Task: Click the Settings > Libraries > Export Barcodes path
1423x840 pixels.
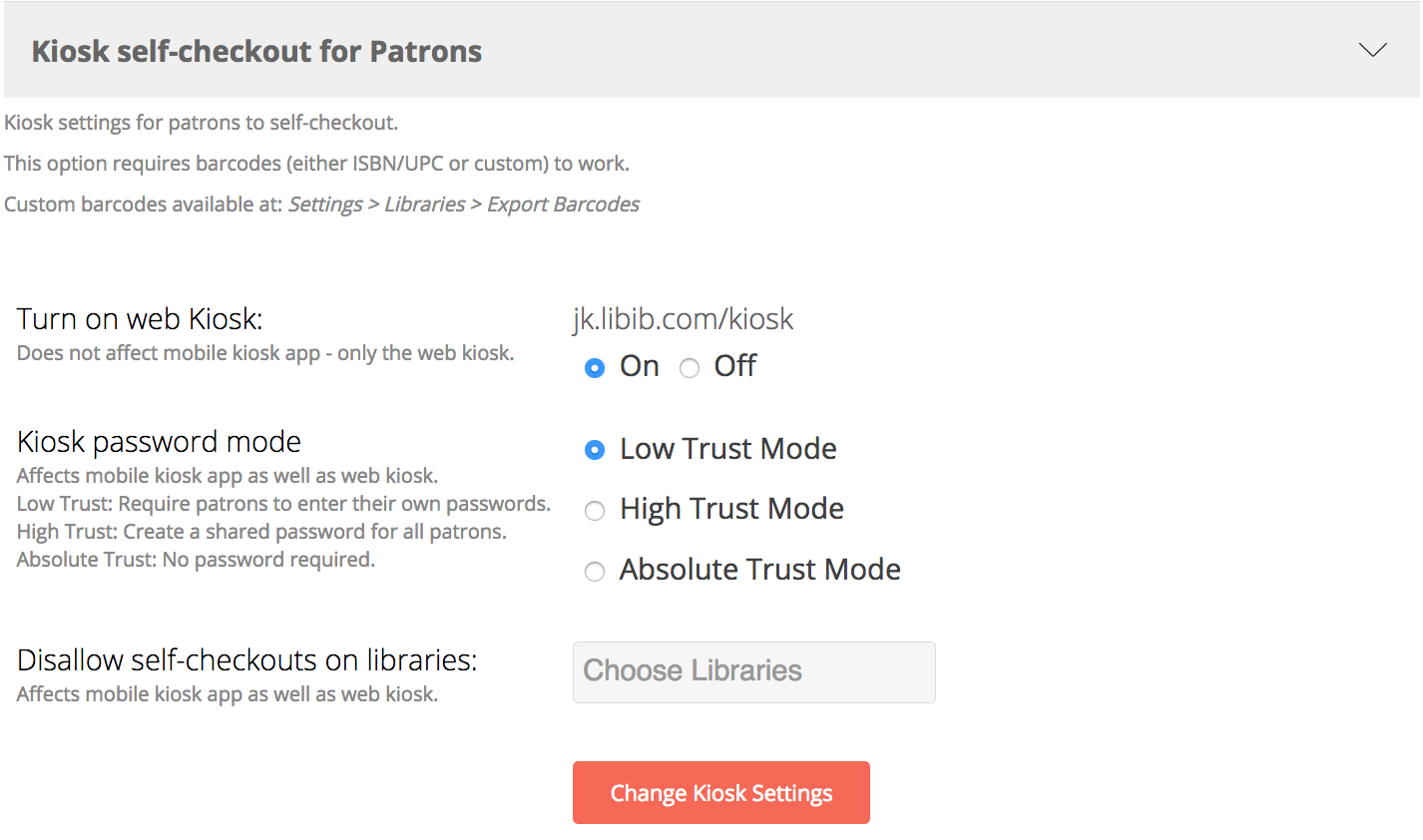Action: [464, 205]
